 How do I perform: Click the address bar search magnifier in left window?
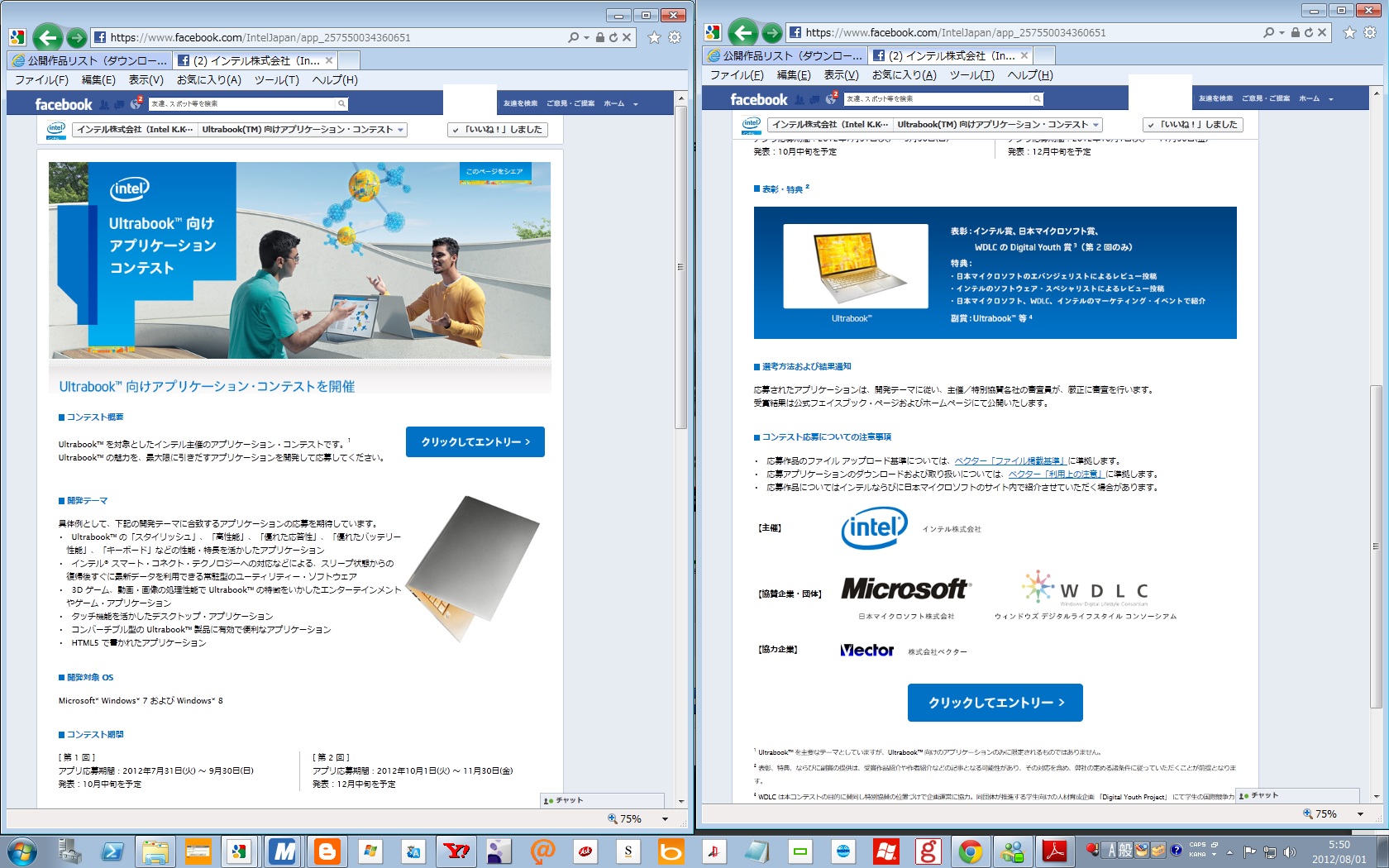[x=574, y=37]
